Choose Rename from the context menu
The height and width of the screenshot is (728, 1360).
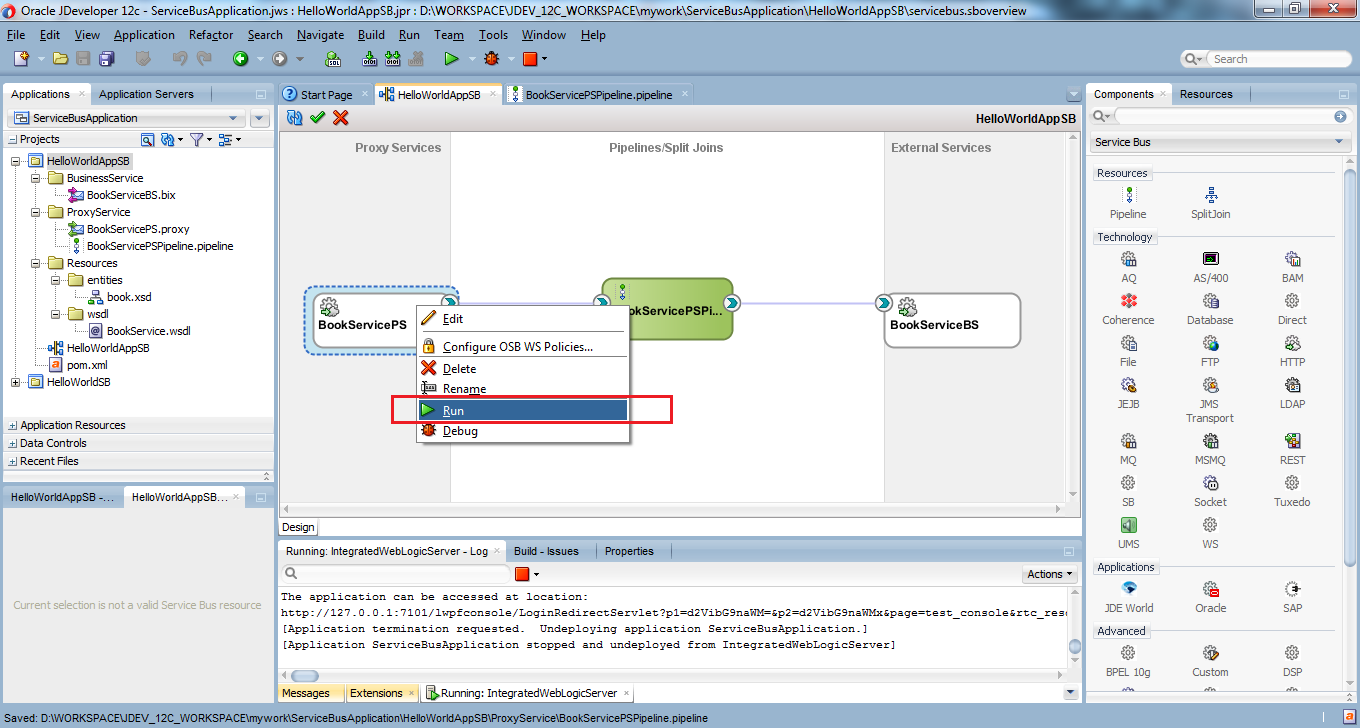[523, 389]
